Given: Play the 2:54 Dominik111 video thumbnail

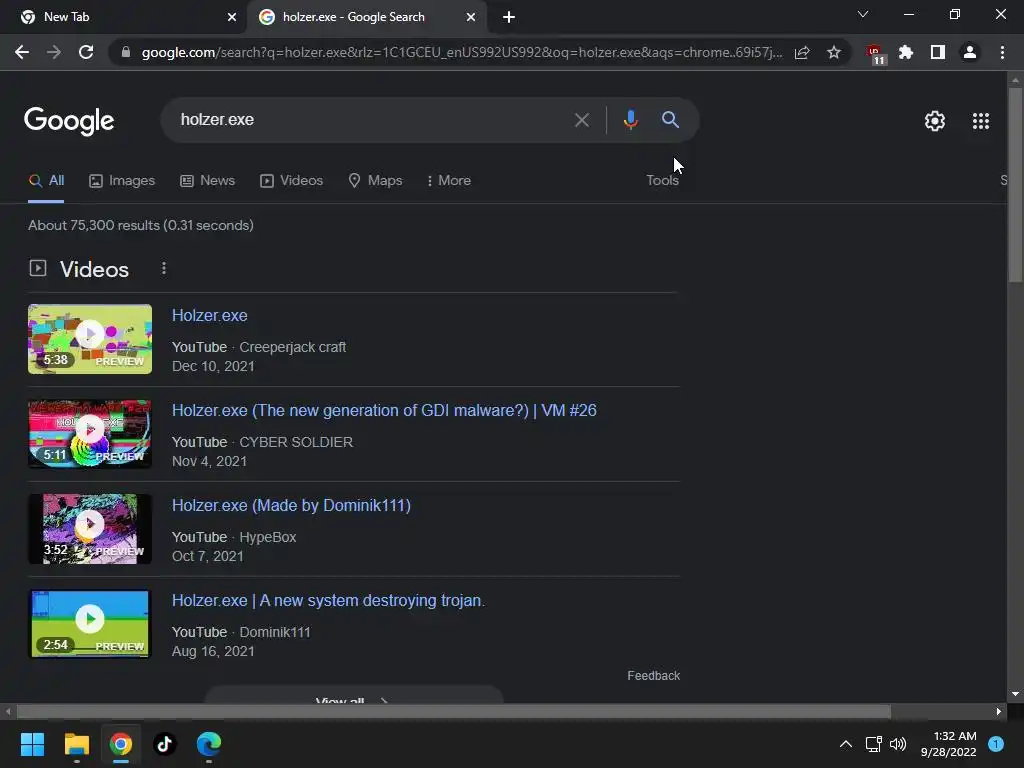Looking at the screenshot, I should click(x=90, y=624).
